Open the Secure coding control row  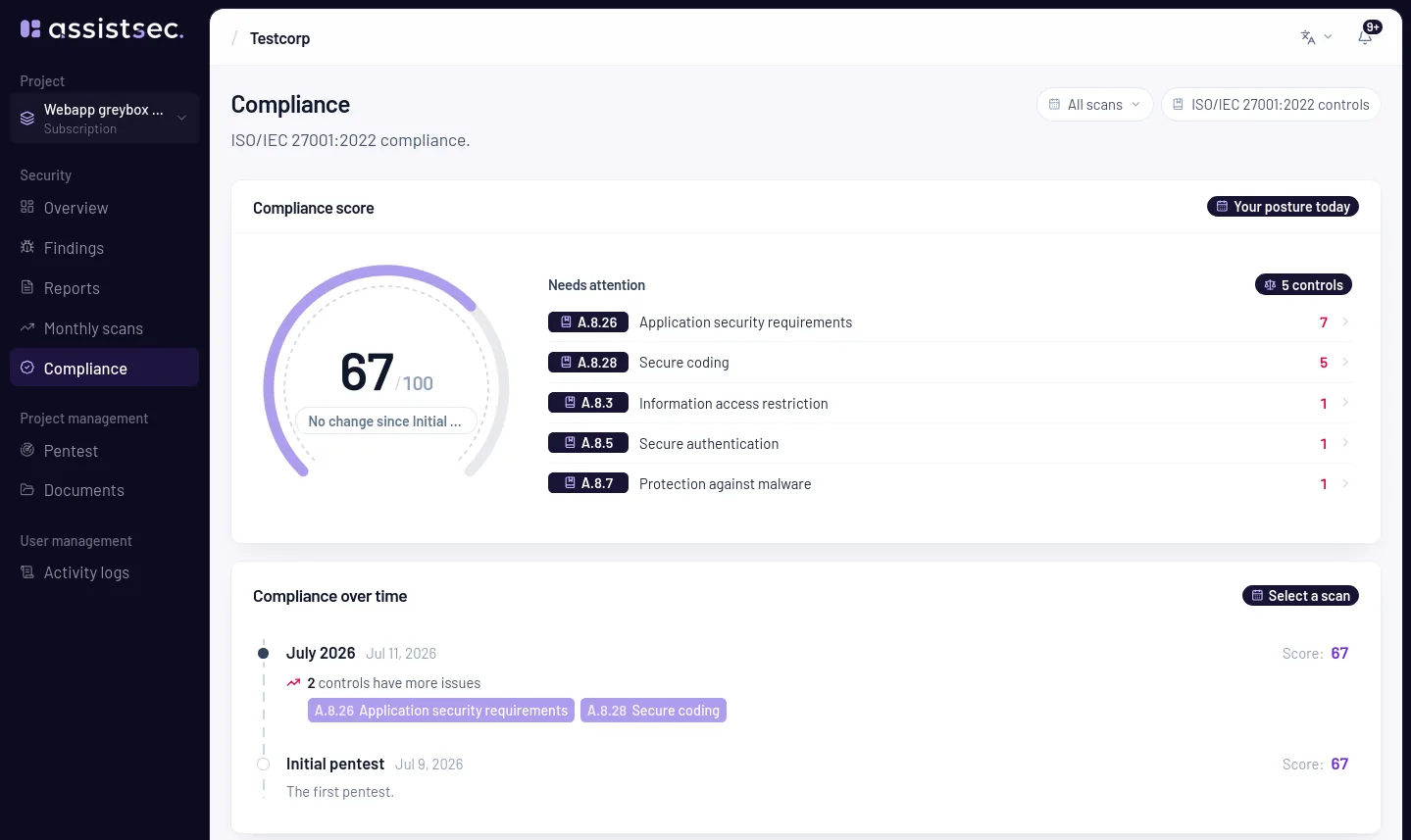click(x=949, y=363)
